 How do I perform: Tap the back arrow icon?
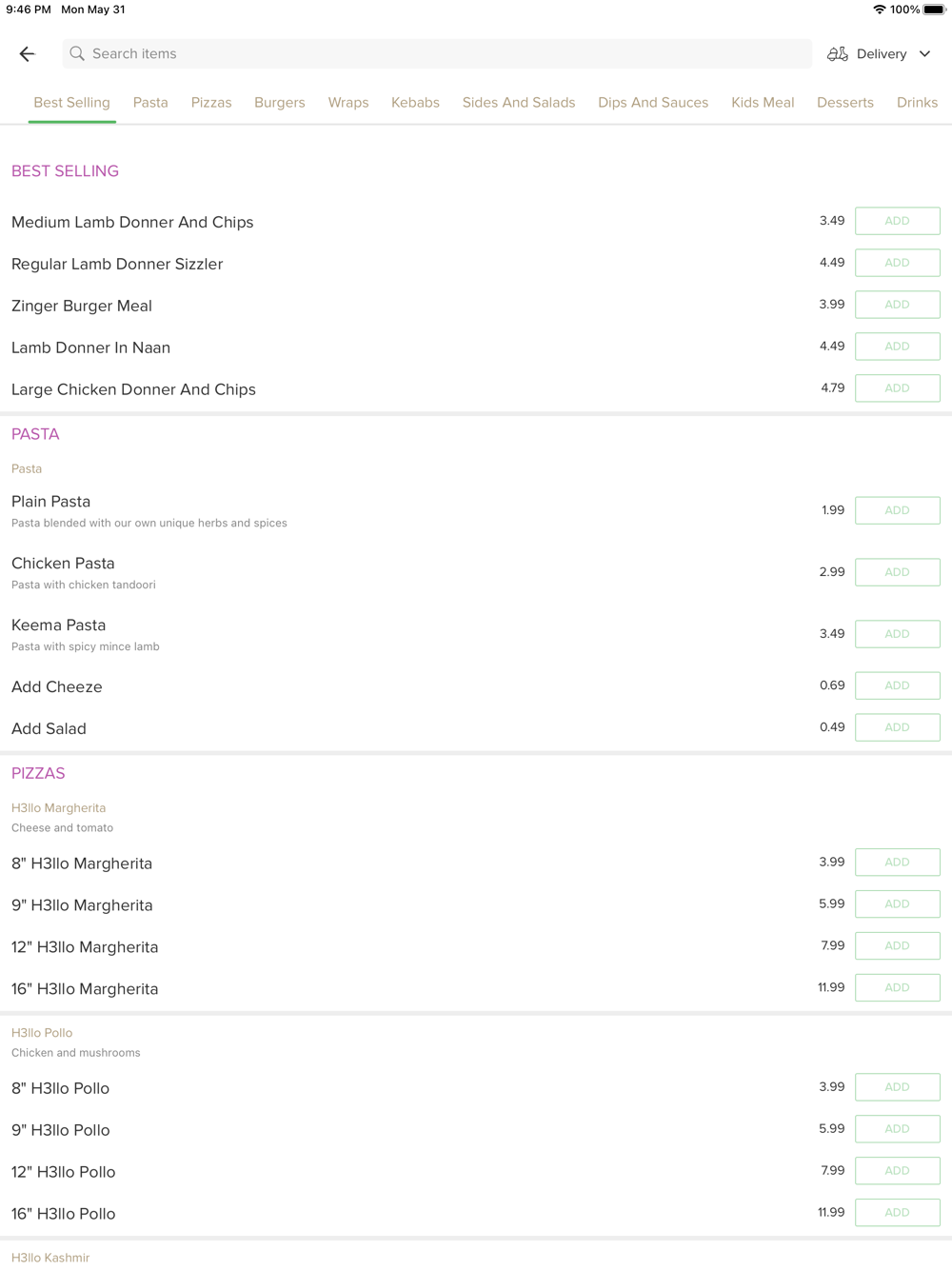pos(27,54)
